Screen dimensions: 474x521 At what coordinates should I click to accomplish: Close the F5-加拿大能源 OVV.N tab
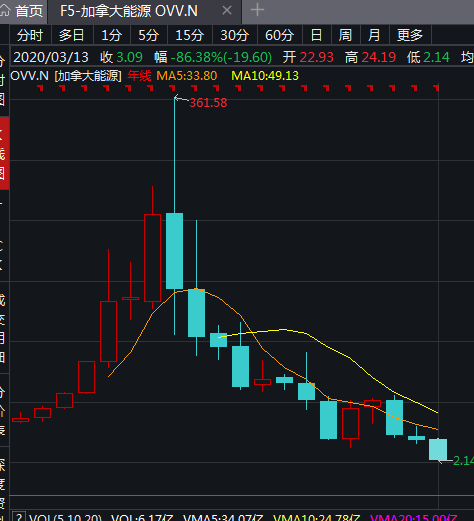tap(227, 11)
